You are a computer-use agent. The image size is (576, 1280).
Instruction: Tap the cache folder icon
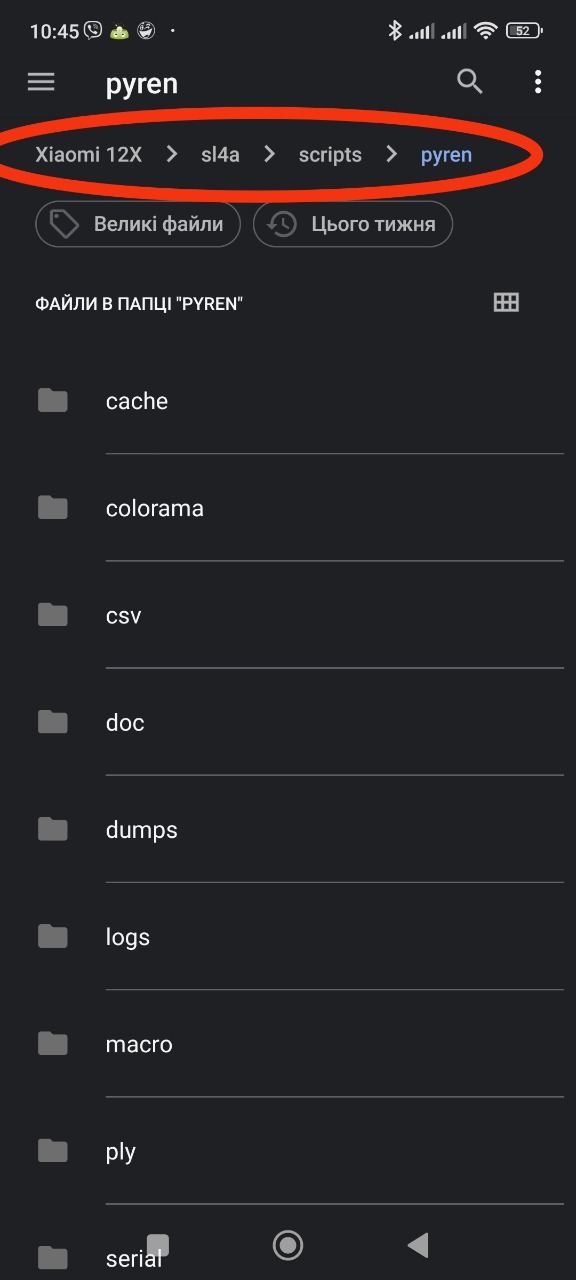(53, 401)
